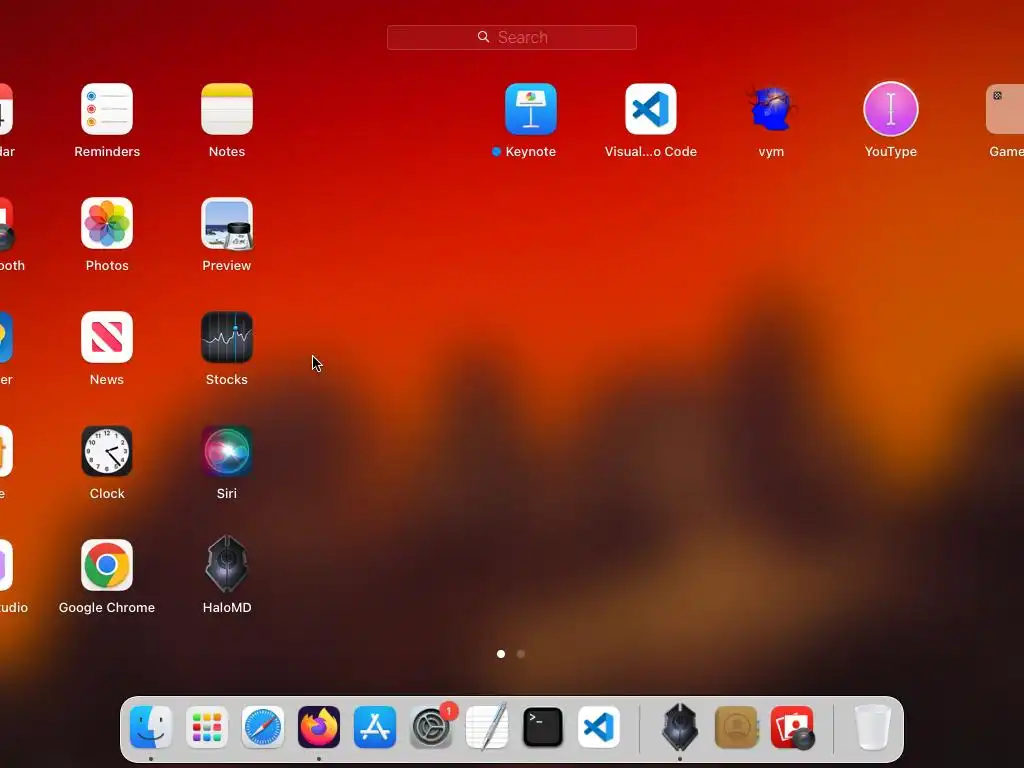
Task: Open the Reminders app in Launchpad
Action: 106,109
